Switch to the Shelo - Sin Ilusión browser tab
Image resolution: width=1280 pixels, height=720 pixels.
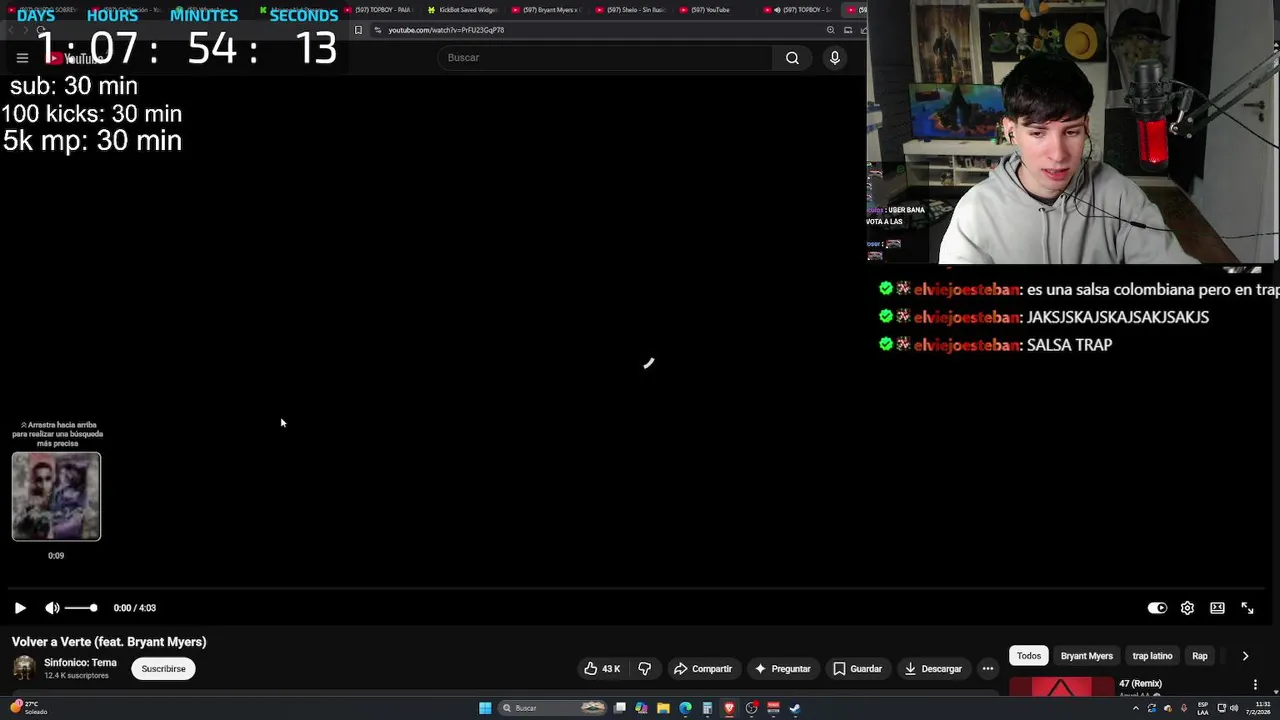(629, 10)
